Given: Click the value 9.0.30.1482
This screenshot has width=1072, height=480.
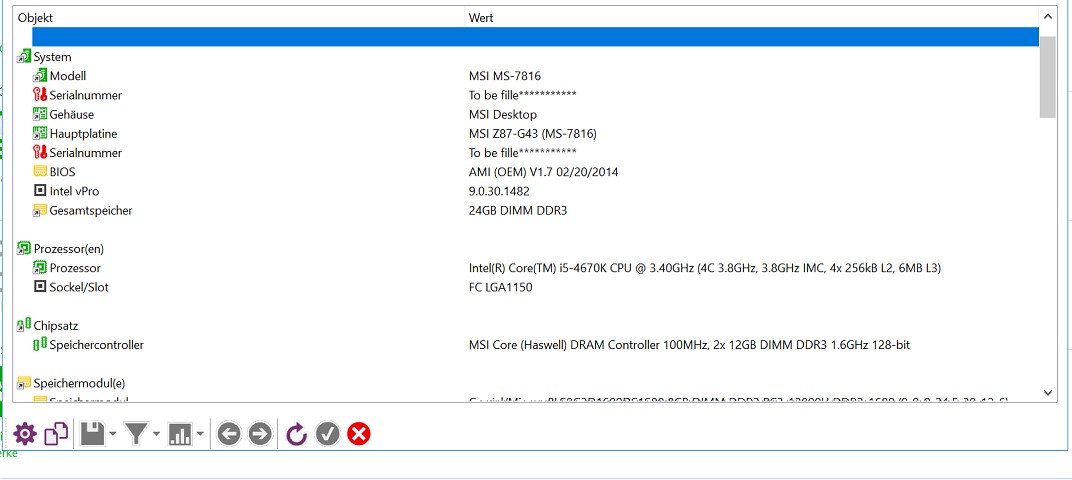Looking at the screenshot, I should click(x=499, y=191).
